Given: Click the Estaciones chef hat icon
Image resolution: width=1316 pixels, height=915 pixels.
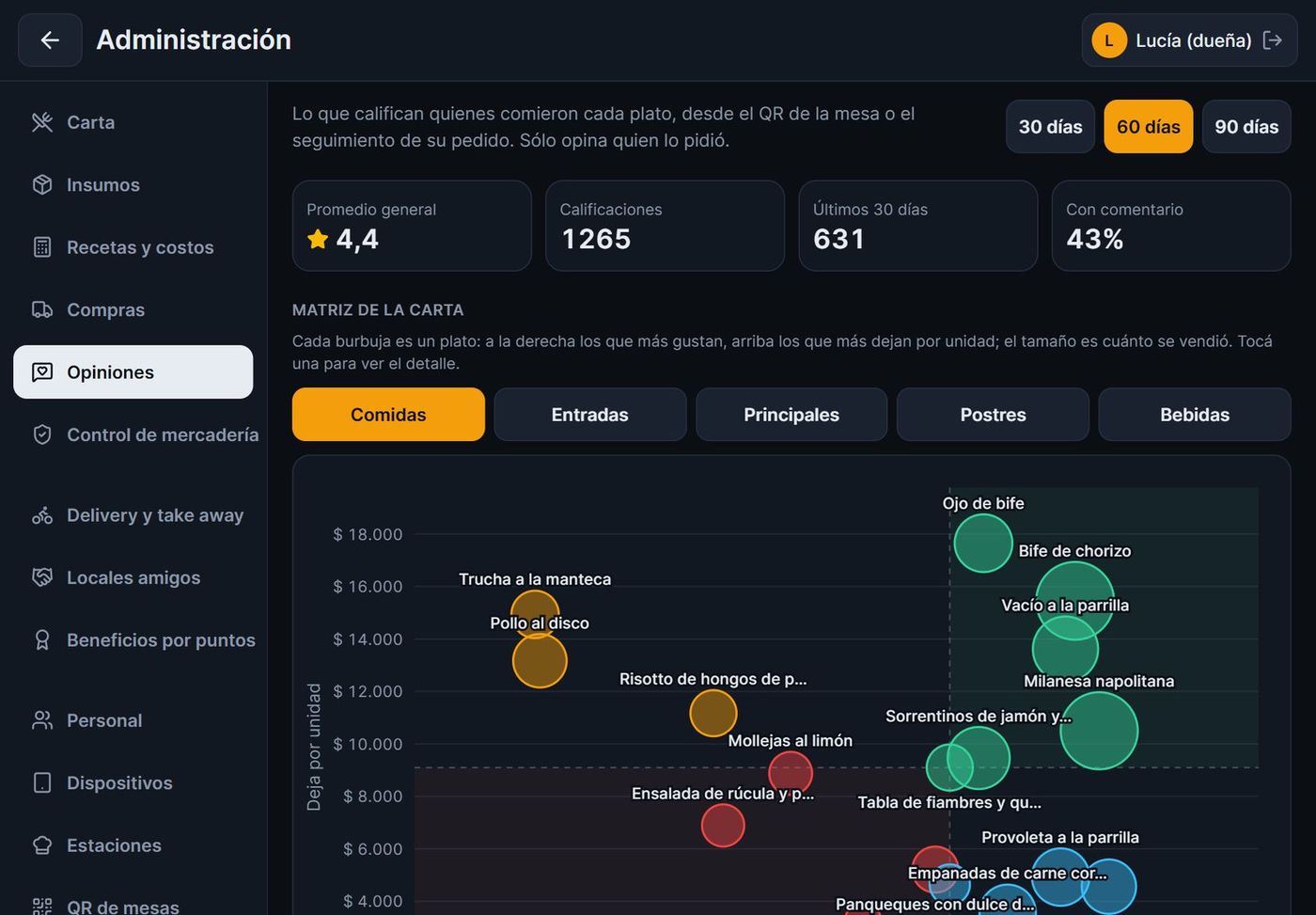Looking at the screenshot, I should coord(42,845).
